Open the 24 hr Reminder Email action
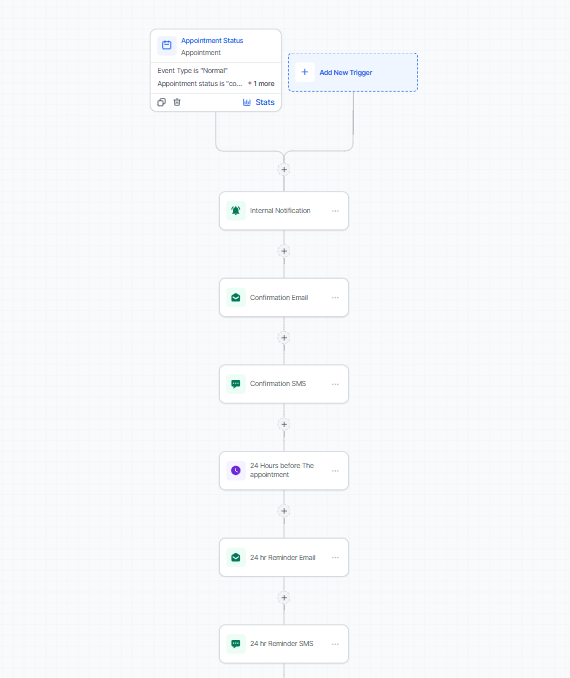The height and width of the screenshot is (678, 570). click(284, 557)
